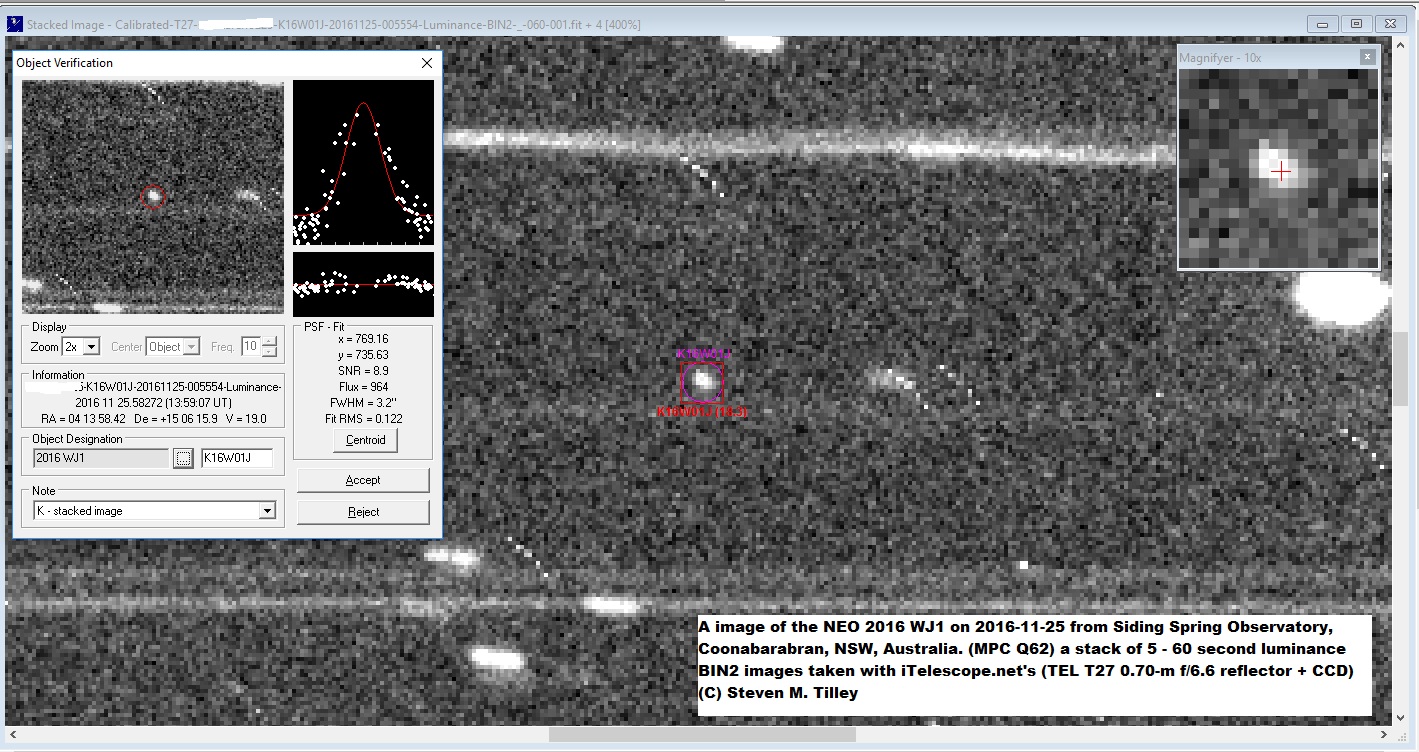Close the Magnifyer 10x panel

pos(1367,57)
